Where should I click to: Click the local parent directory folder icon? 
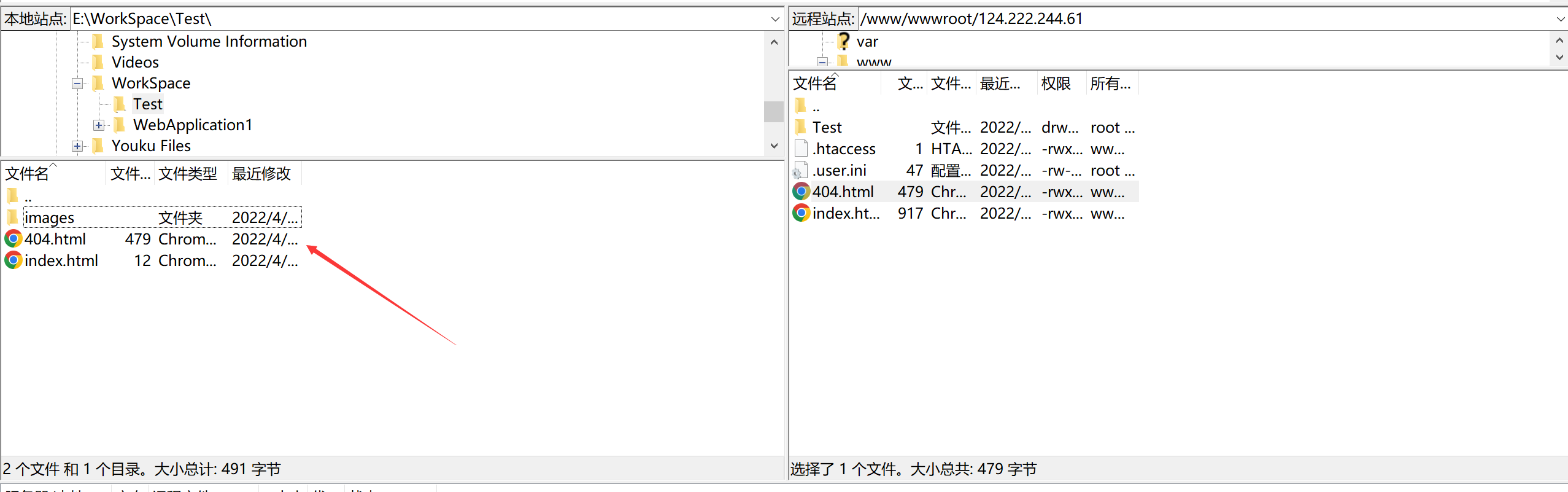(x=12, y=196)
